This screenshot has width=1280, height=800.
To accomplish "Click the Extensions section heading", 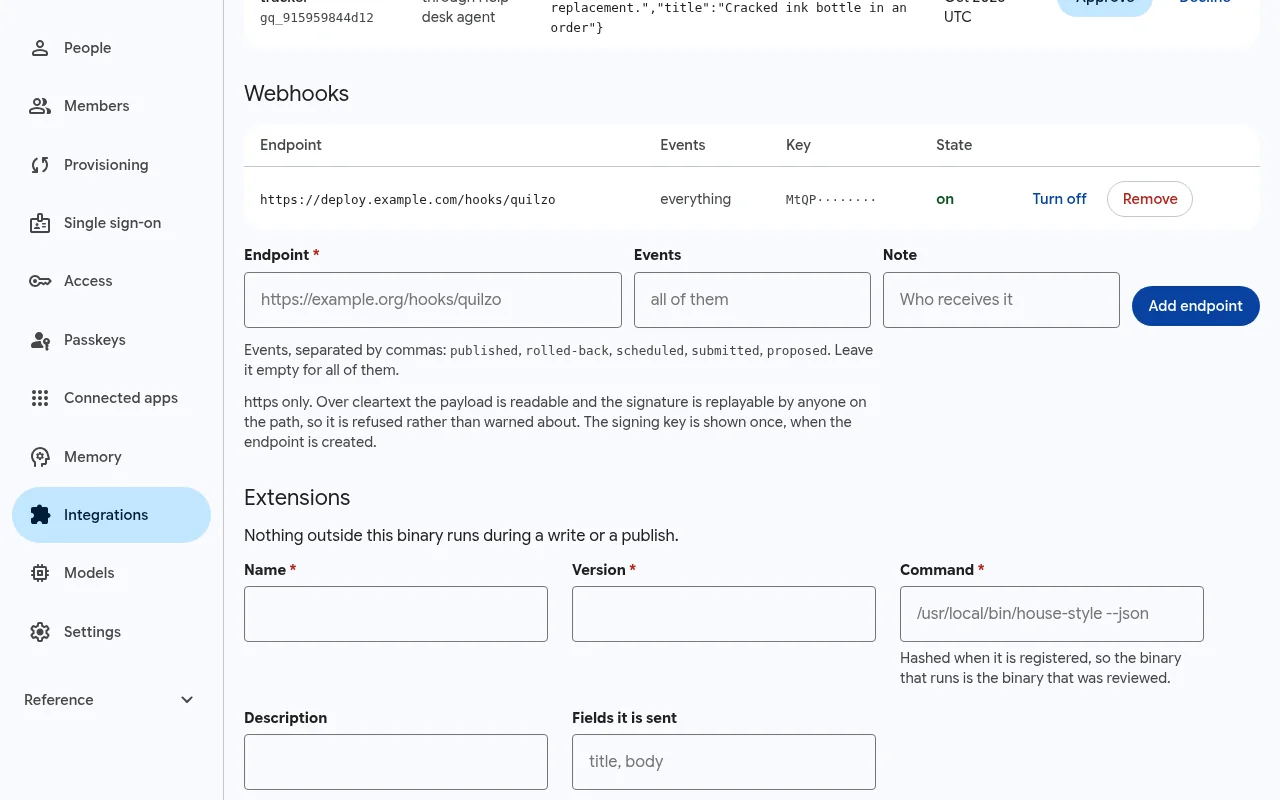I will [297, 498].
